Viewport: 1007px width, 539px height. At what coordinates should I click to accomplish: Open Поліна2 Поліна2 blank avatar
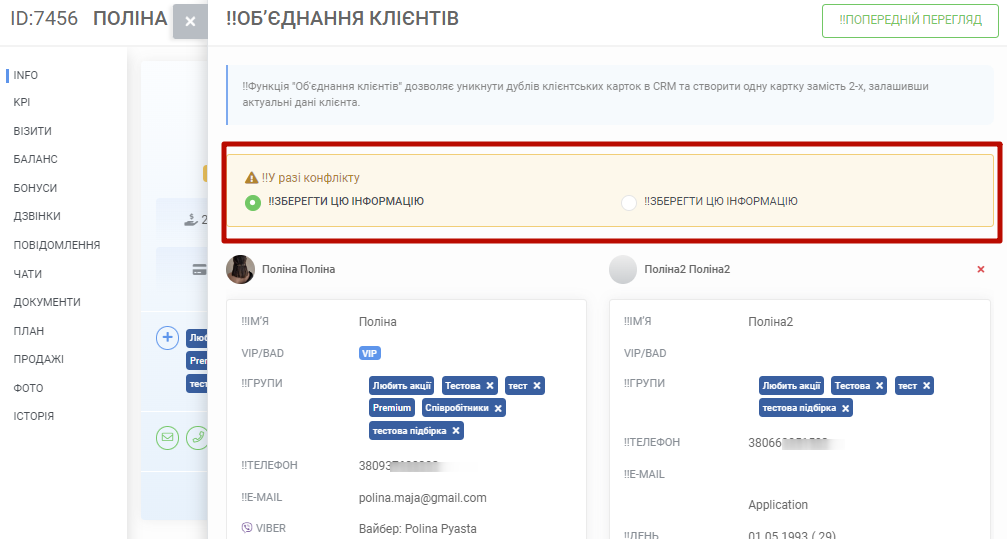coord(622,269)
